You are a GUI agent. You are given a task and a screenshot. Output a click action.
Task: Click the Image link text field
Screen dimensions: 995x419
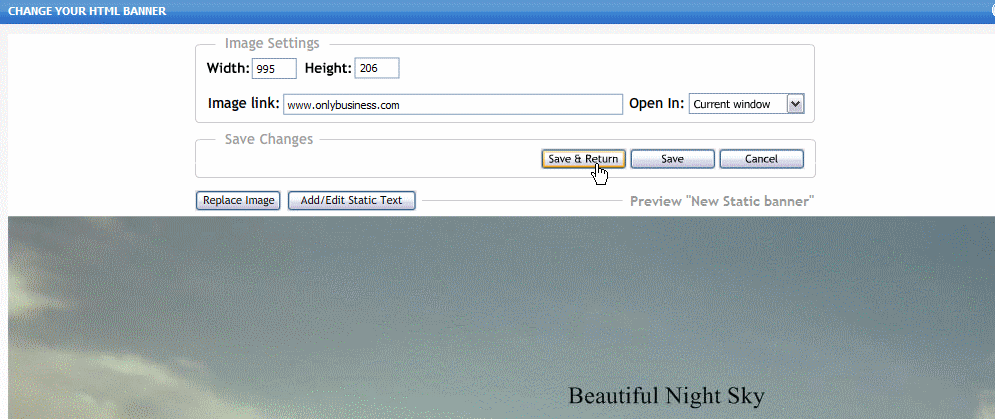pos(452,105)
